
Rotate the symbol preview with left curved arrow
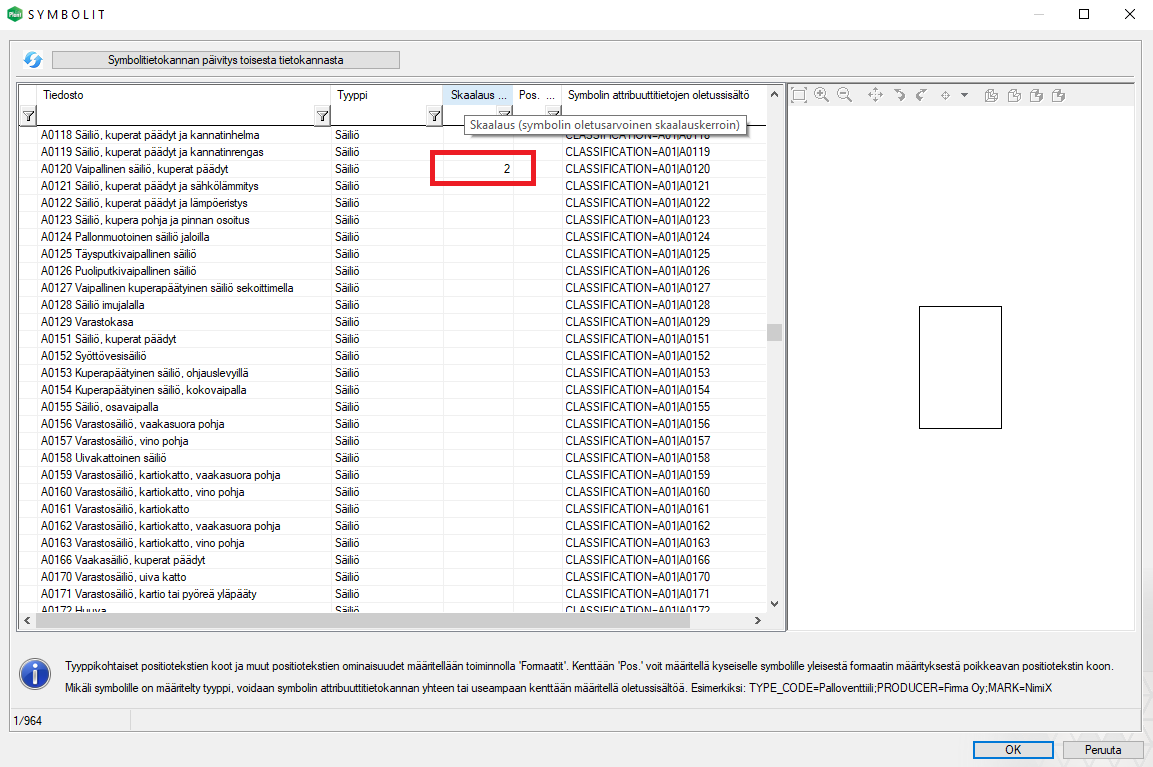click(899, 95)
